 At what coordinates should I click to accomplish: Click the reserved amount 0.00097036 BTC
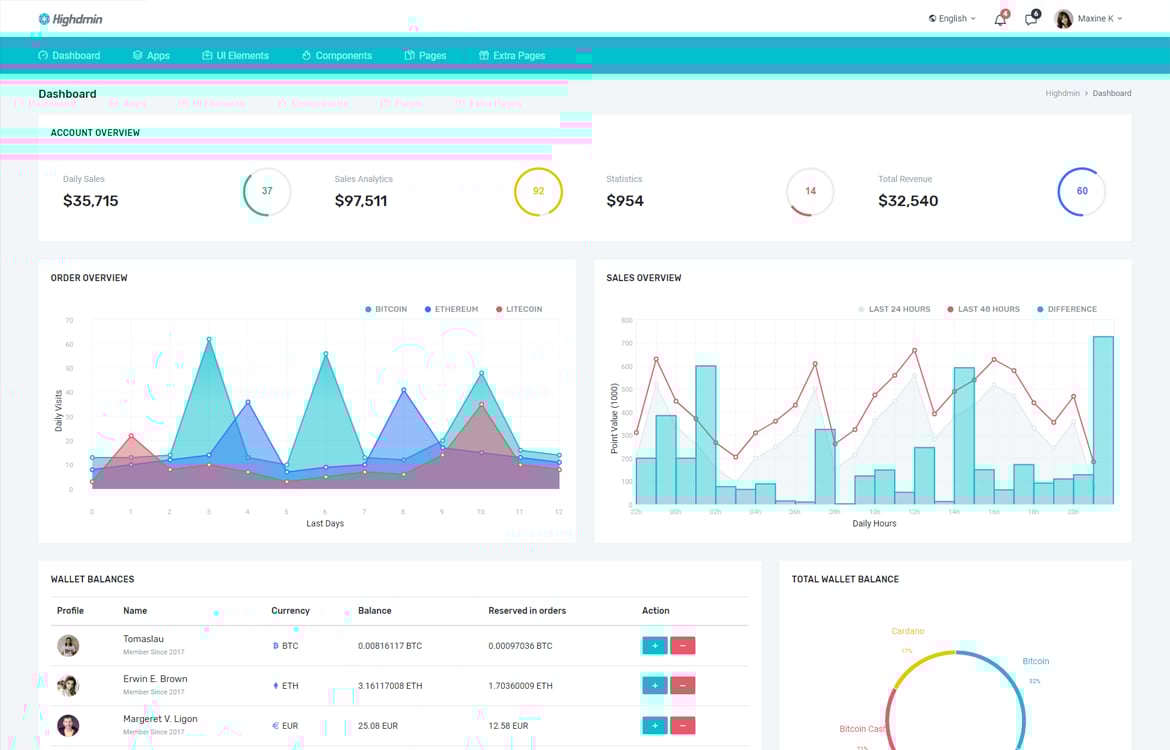pyautogui.click(x=520, y=646)
